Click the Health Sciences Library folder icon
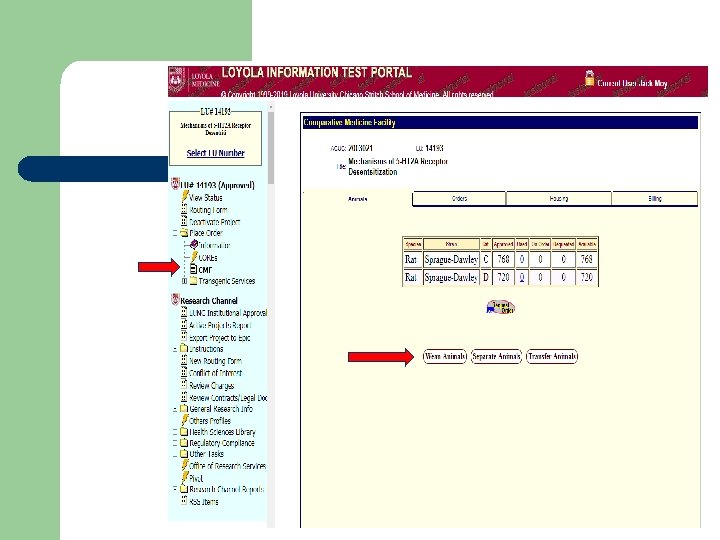720x540 pixels. click(x=184, y=431)
